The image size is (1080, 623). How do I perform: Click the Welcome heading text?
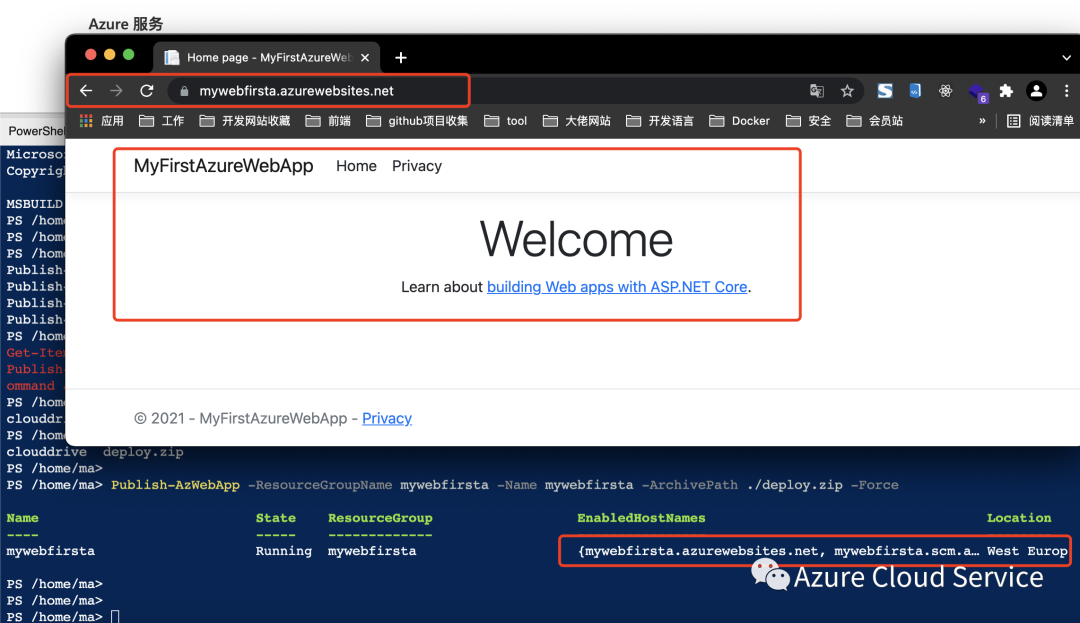click(577, 240)
